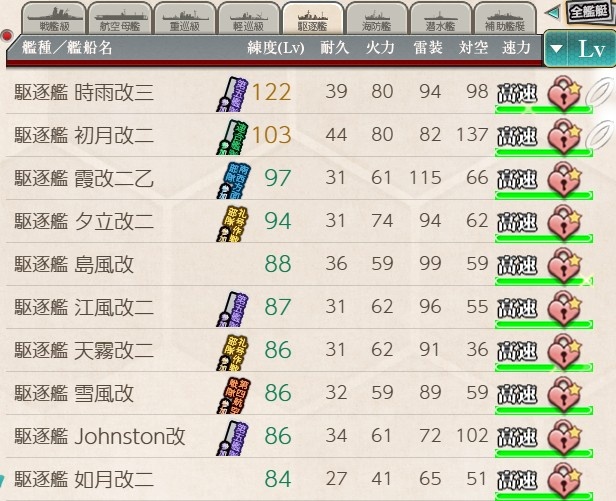Select the 重巡級 heavy cruiser tab icon
Screen dimensions: 616x501
(x=185, y=19)
